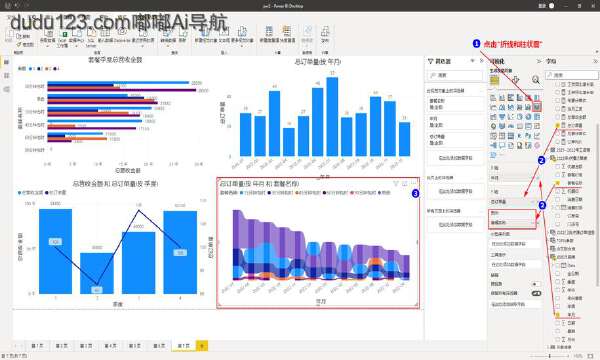Collapse the Fields pane with double chevron
600x360 pixels.
595,61
